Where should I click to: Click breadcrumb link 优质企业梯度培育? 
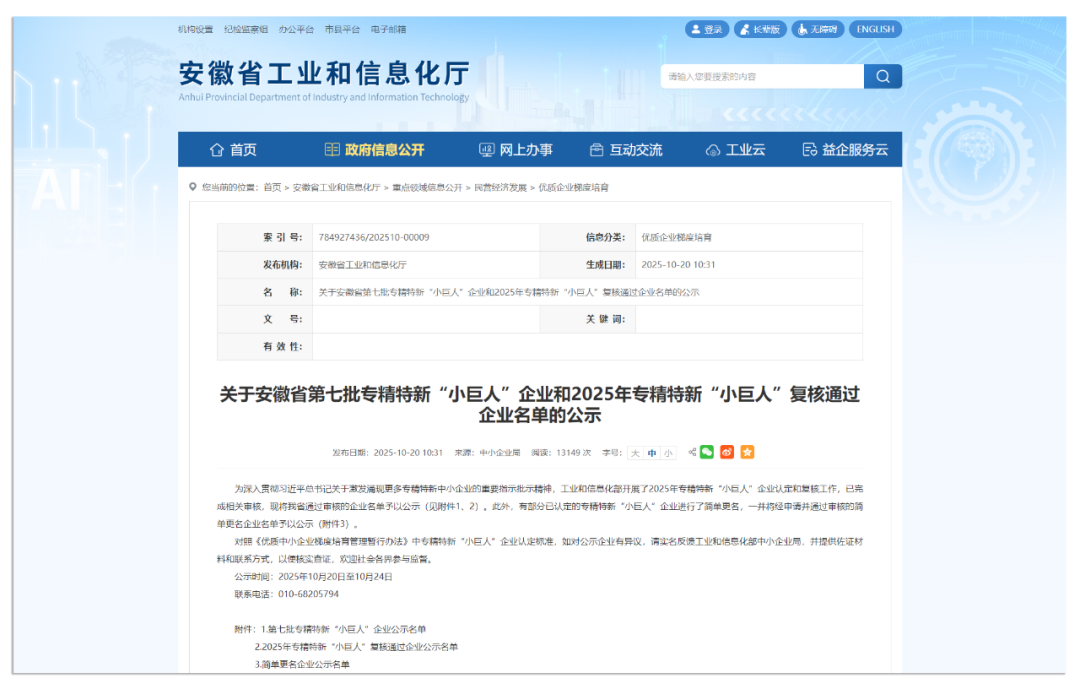[x=574, y=186]
